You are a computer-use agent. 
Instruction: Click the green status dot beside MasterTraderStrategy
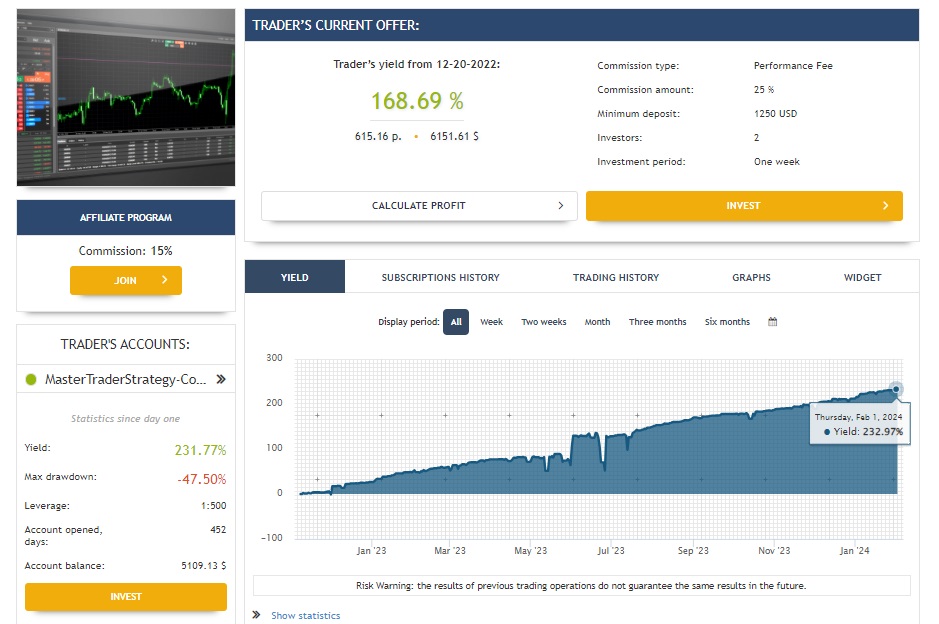click(x=31, y=380)
